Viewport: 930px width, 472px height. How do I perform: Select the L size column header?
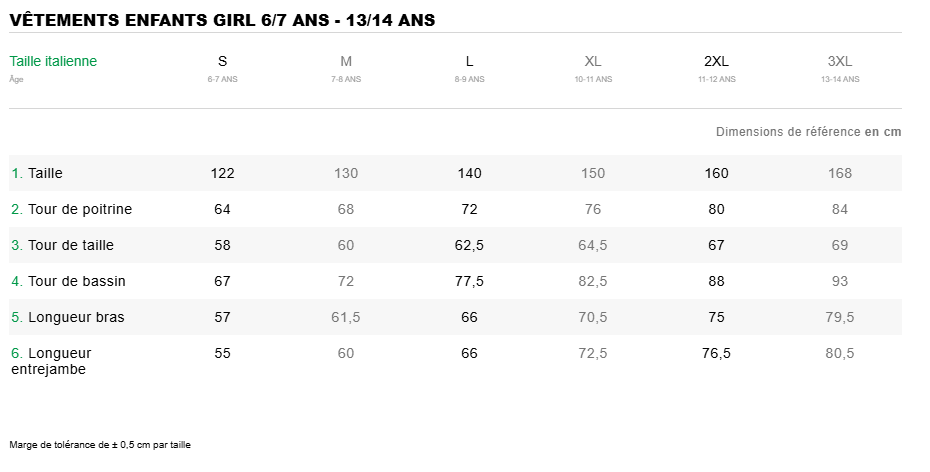click(469, 62)
